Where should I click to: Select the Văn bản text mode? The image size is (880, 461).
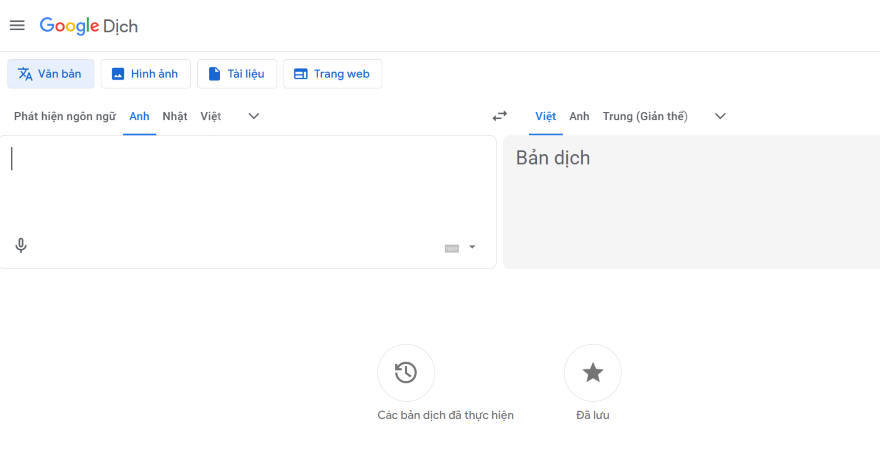51,74
